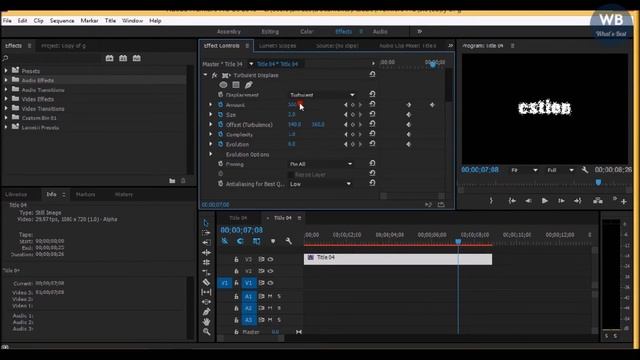Screen dimensions: 640x360
Task: Click the timeline timecode 00;00;07;08
Action: coord(242,230)
